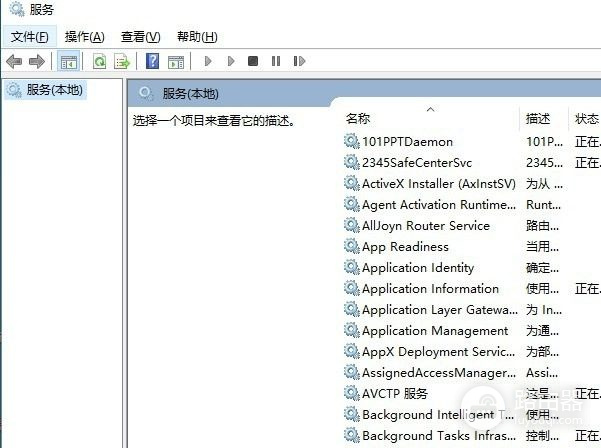The image size is (601, 448).
Task: Sort by the 状态 column header
Action: coord(586,118)
